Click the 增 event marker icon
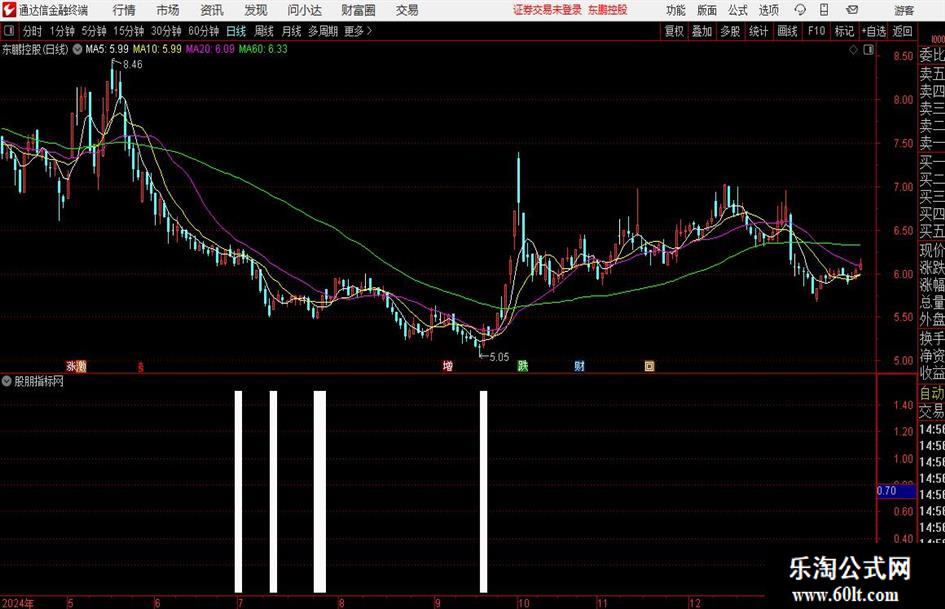 448,366
